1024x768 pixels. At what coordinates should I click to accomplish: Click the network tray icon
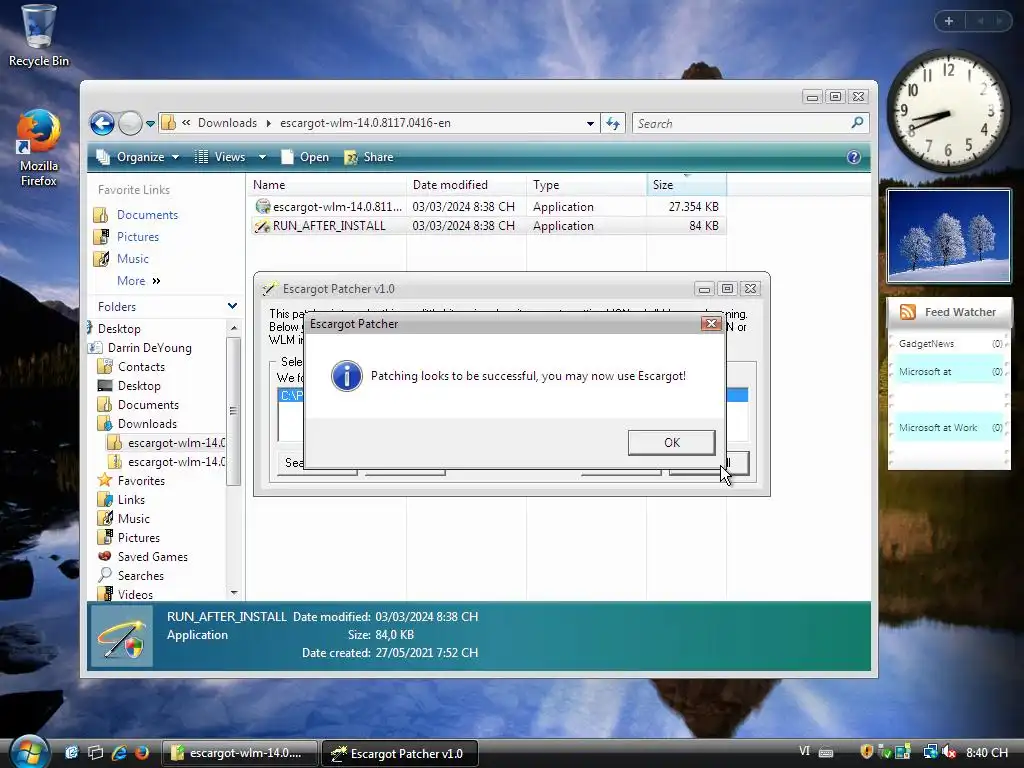[x=930, y=752]
